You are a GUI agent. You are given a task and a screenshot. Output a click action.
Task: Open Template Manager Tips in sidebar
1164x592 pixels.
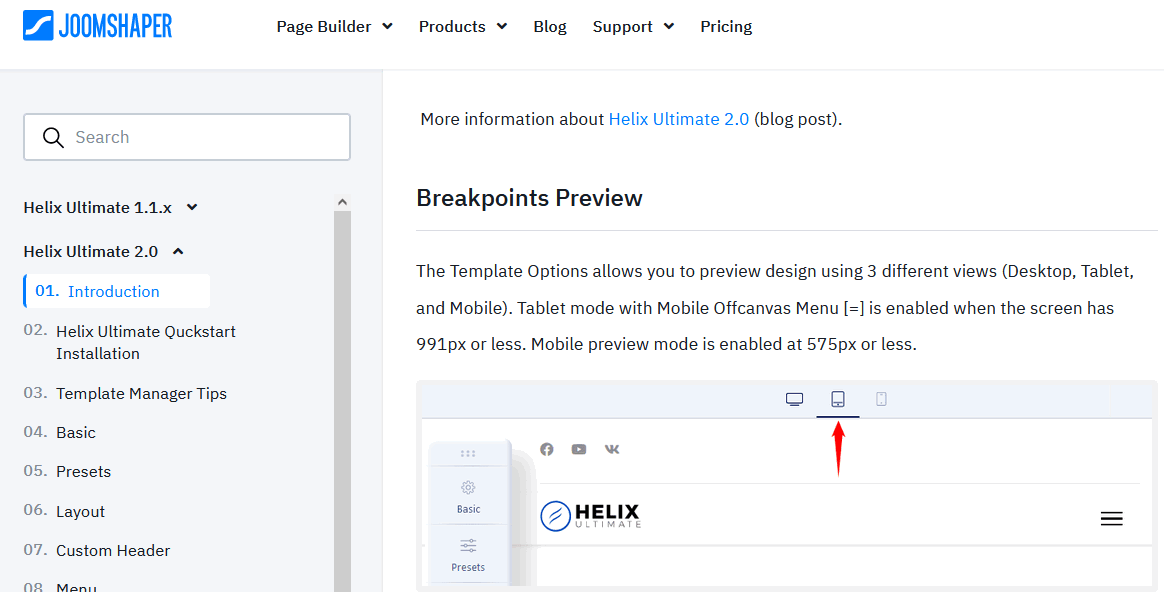point(141,393)
